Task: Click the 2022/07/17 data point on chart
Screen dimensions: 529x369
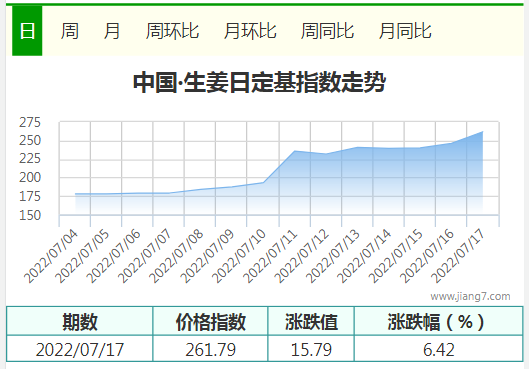Action: click(482, 132)
